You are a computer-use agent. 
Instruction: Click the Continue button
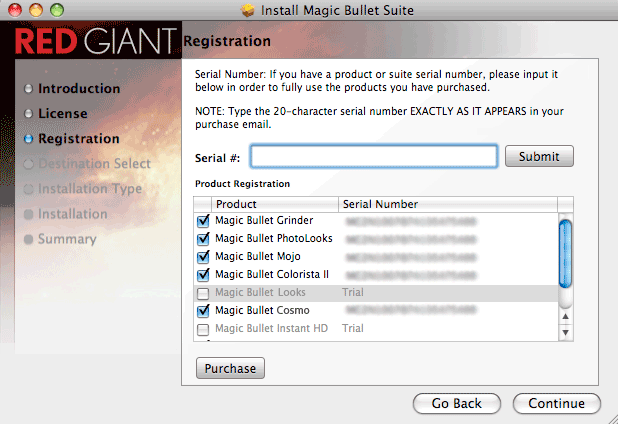[557, 404]
